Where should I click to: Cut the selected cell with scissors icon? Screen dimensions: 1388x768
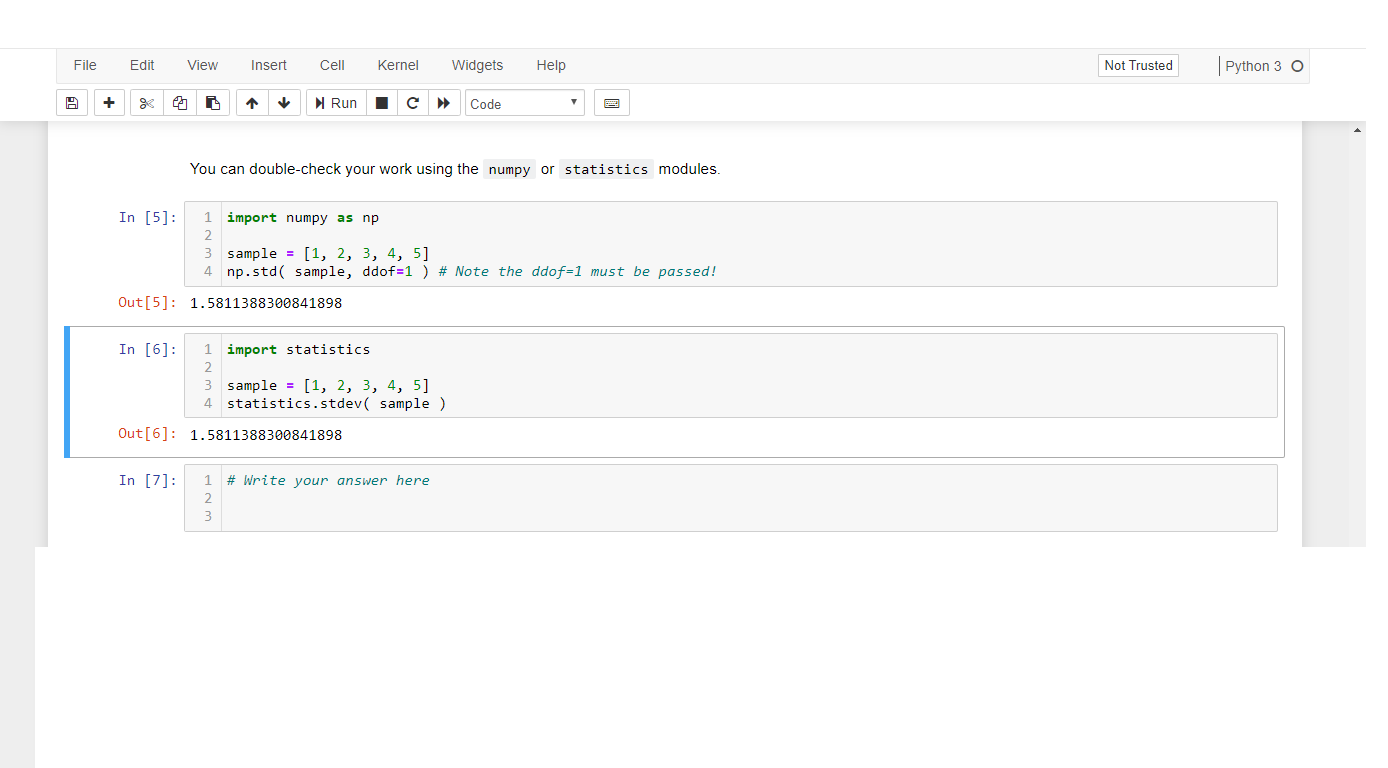coord(146,102)
